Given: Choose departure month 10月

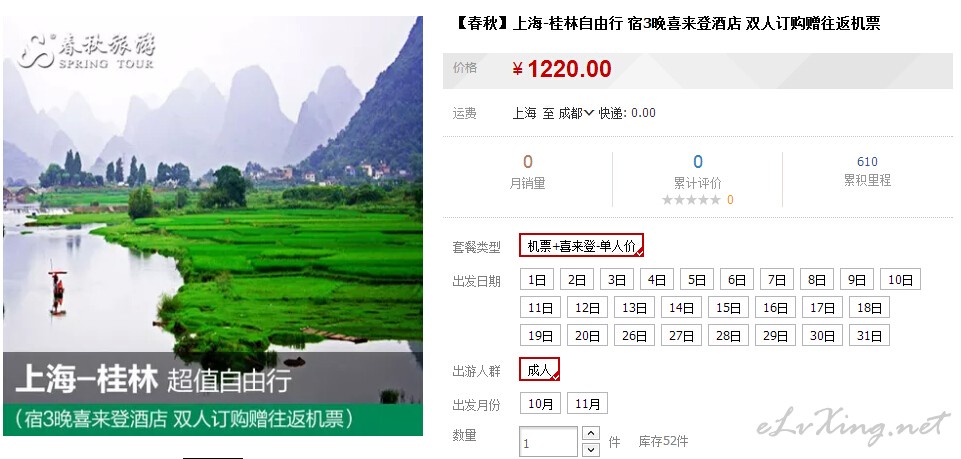Looking at the screenshot, I should coord(540,403).
